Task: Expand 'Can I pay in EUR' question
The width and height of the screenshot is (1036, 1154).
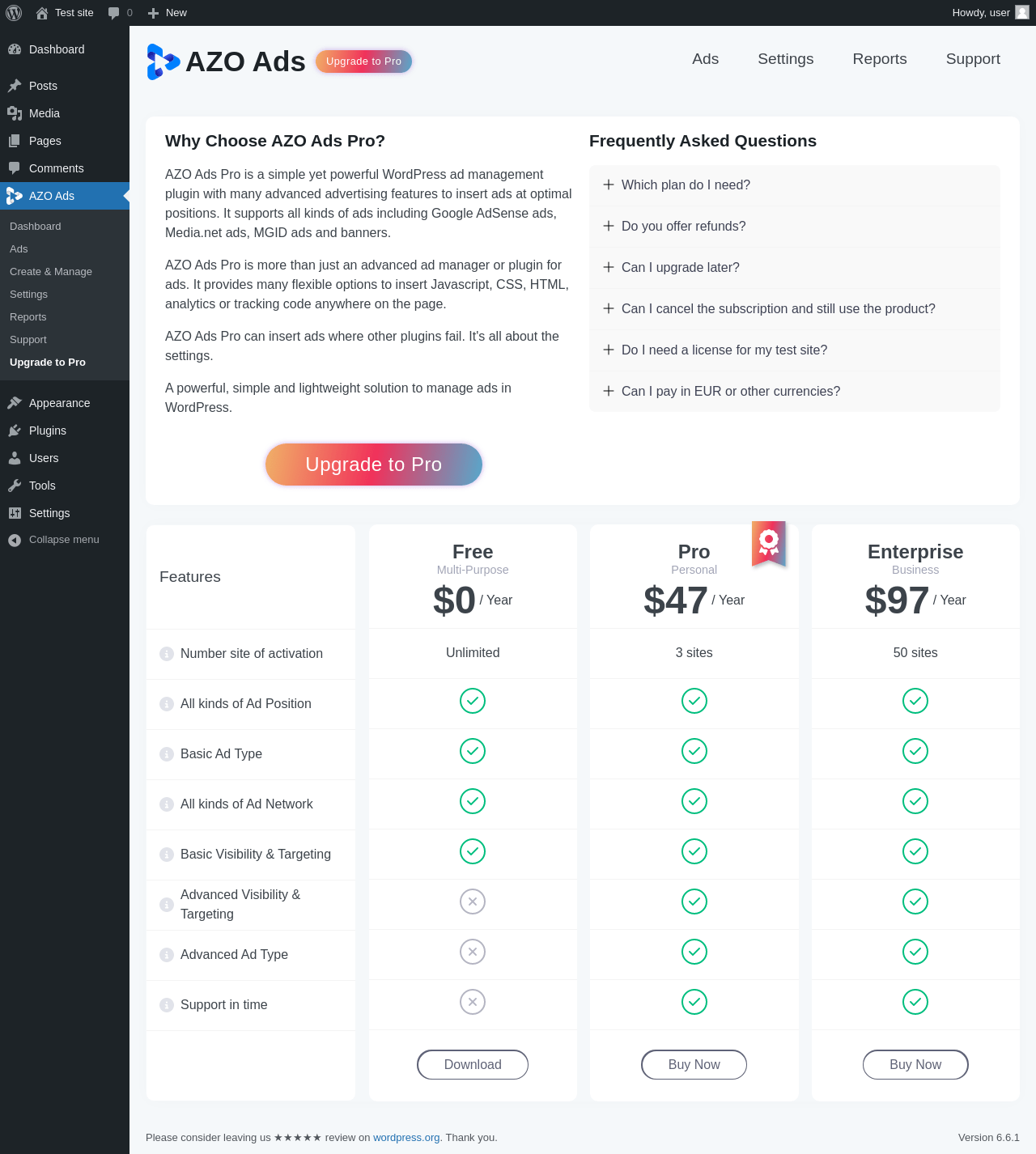Action: click(x=795, y=392)
